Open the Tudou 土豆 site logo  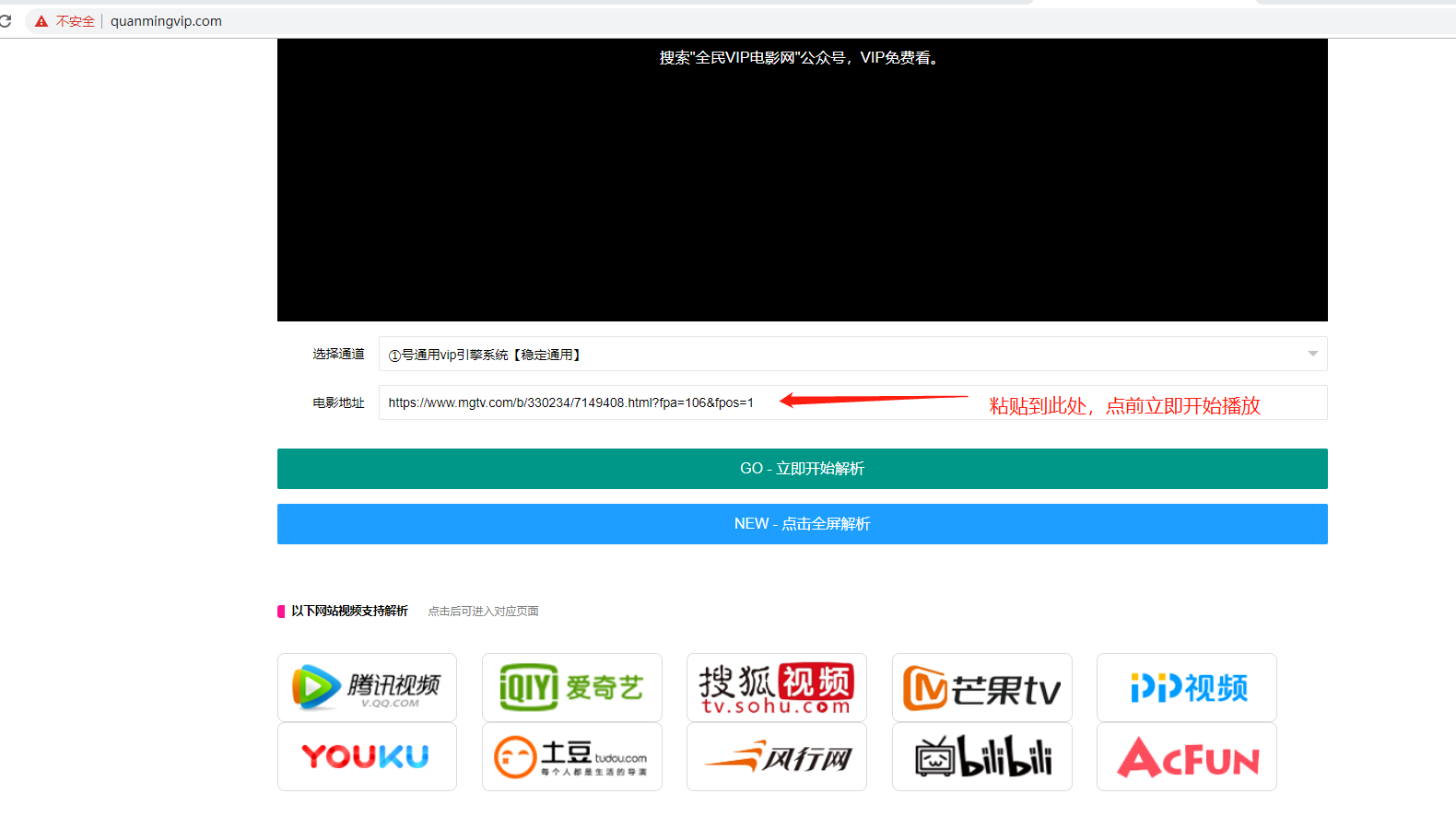point(571,756)
